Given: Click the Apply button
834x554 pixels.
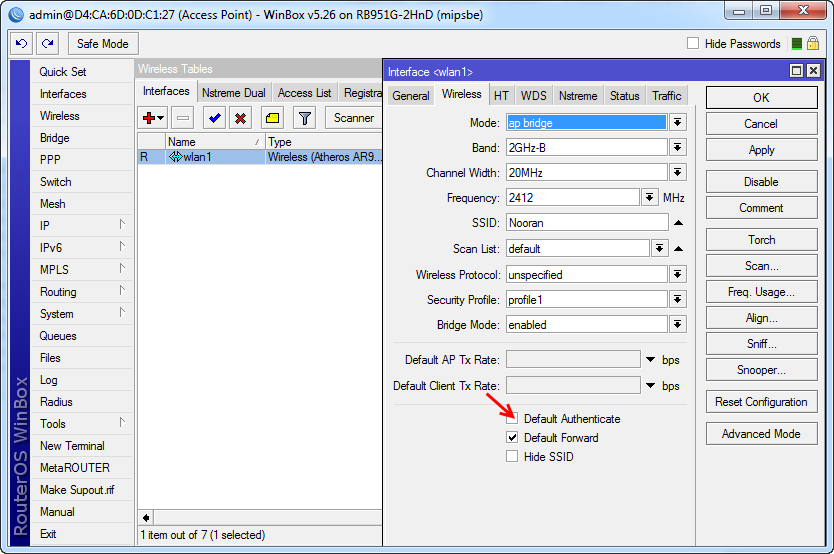Looking at the screenshot, I should click(761, 150).
